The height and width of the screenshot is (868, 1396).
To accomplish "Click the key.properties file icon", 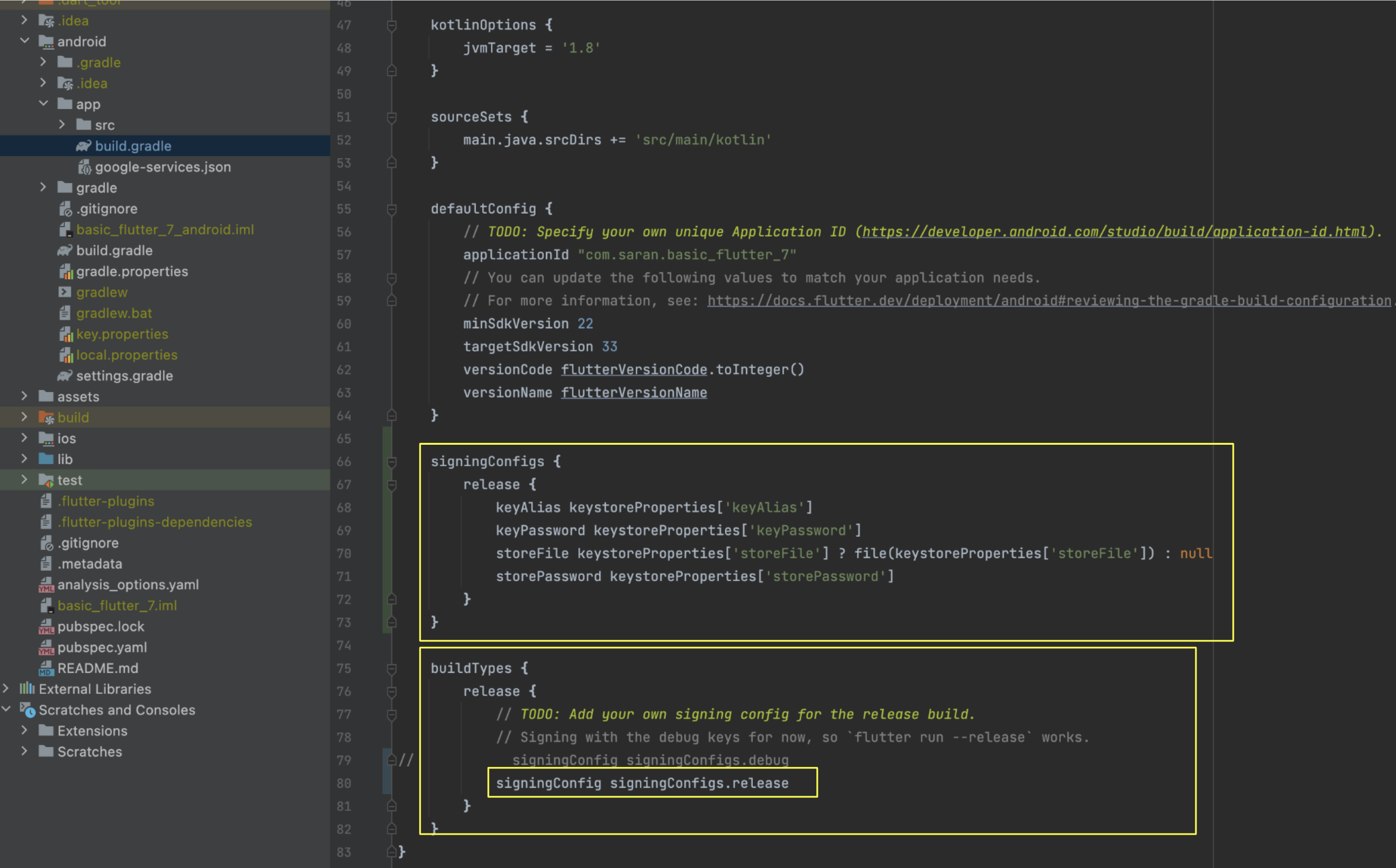I will click(66, 334).
